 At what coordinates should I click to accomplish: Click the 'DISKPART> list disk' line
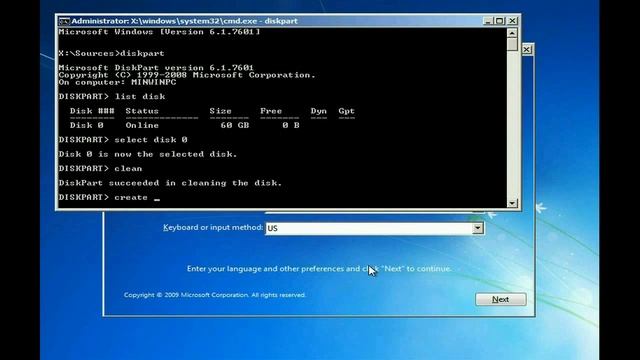click(112, 97)
